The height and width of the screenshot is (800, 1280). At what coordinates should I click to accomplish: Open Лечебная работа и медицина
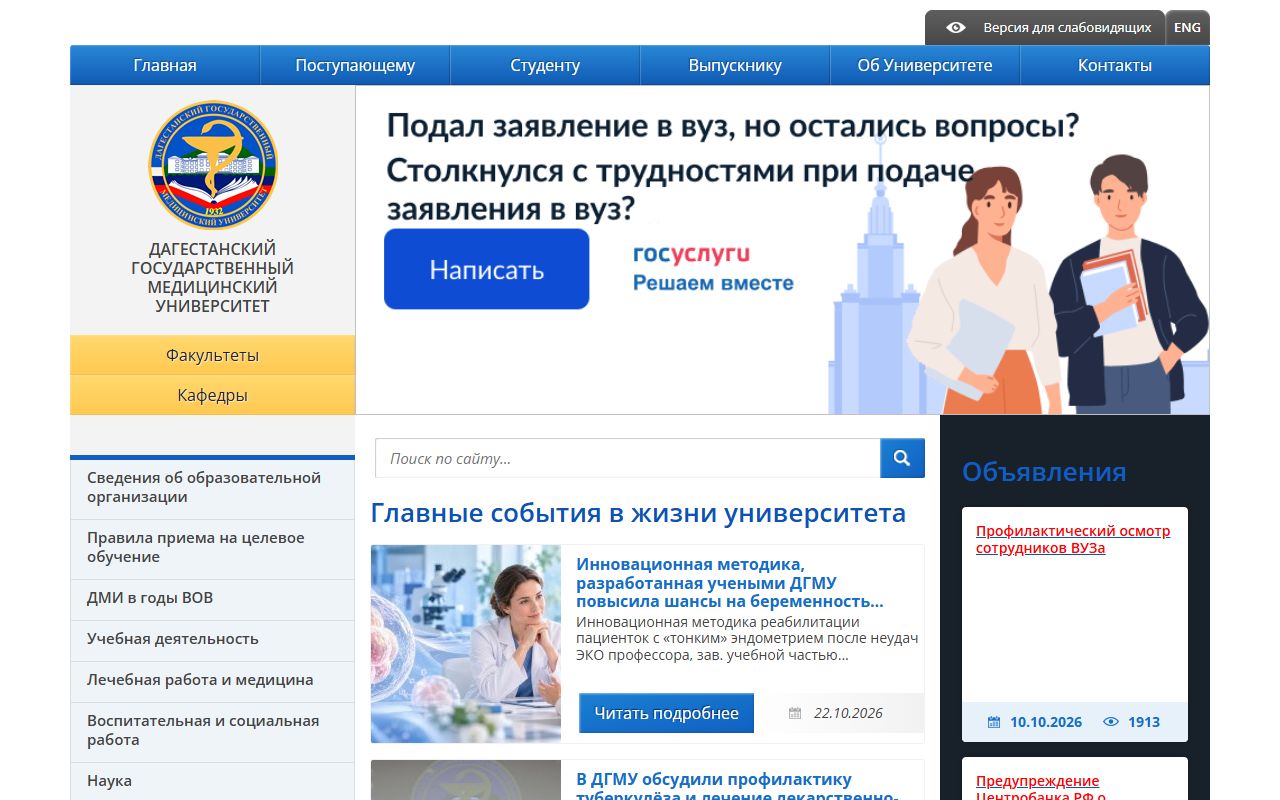tap(213, 680)
